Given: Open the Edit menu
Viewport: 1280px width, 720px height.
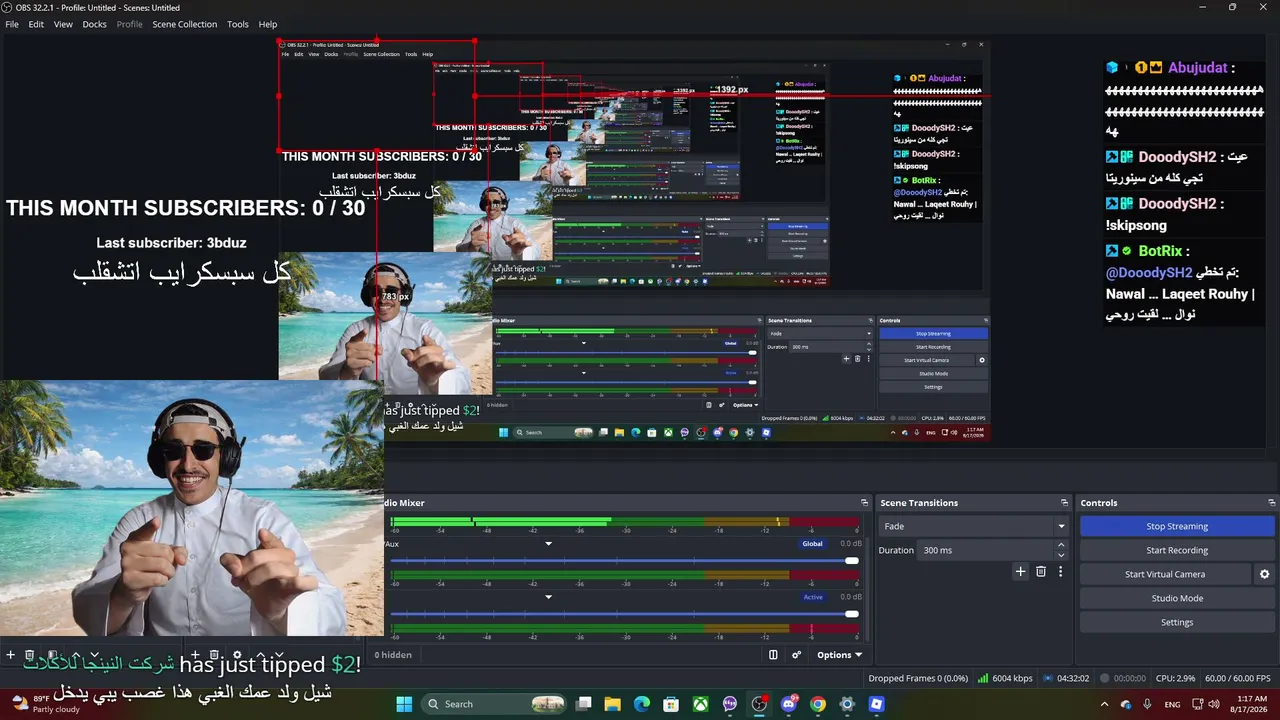Looking at the screenshot, I should [x=36, y=24].
